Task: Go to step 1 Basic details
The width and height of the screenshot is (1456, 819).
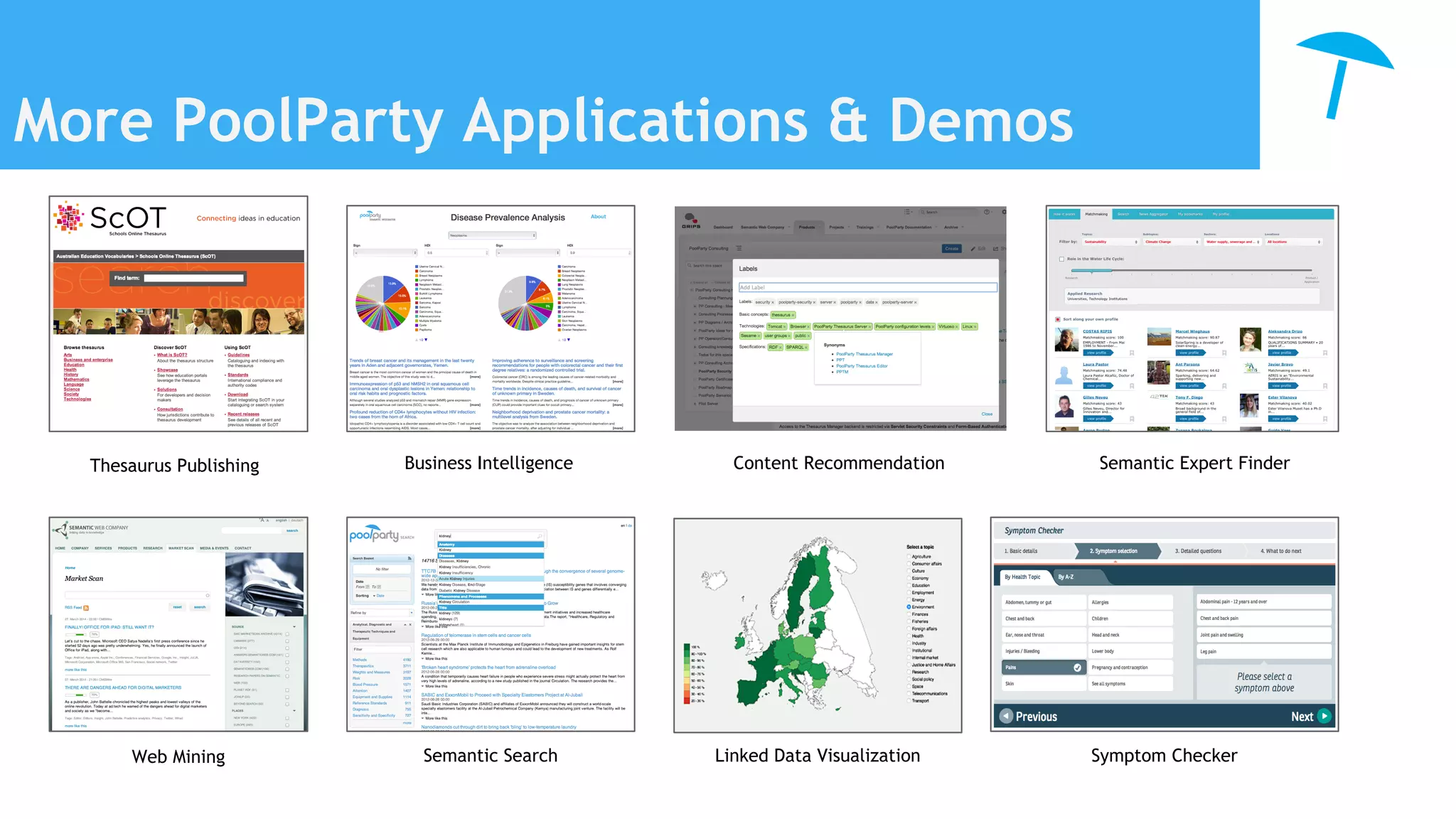Action: (1034, 551)
